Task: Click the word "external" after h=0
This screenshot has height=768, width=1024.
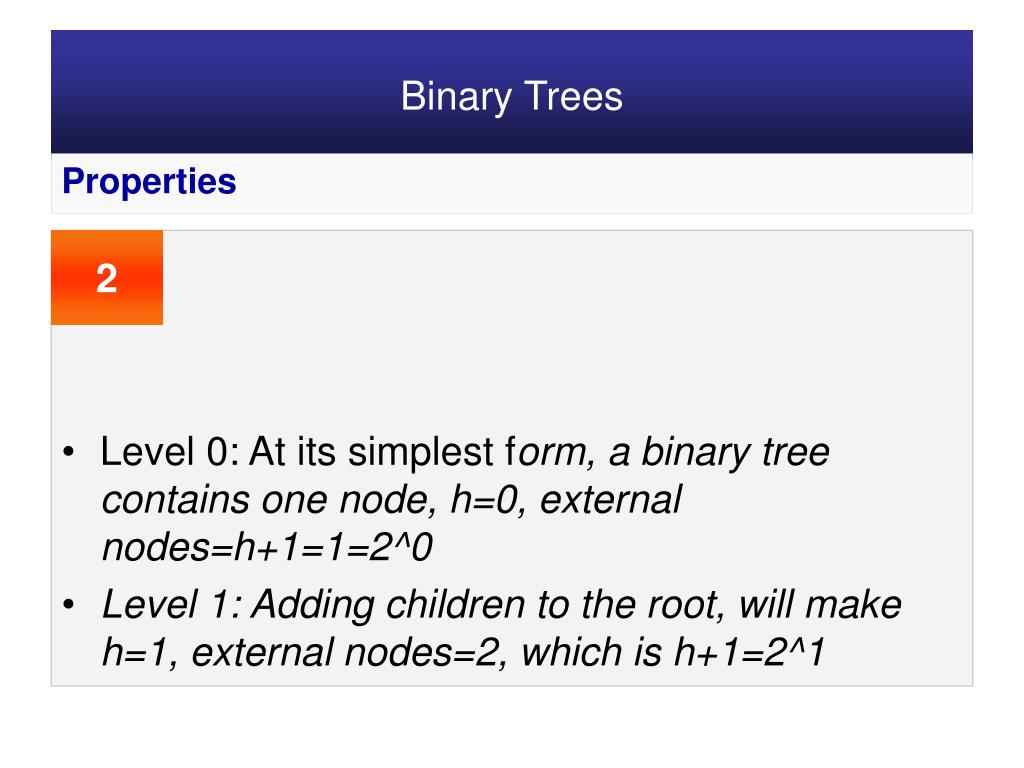Action: coord(611,500)
